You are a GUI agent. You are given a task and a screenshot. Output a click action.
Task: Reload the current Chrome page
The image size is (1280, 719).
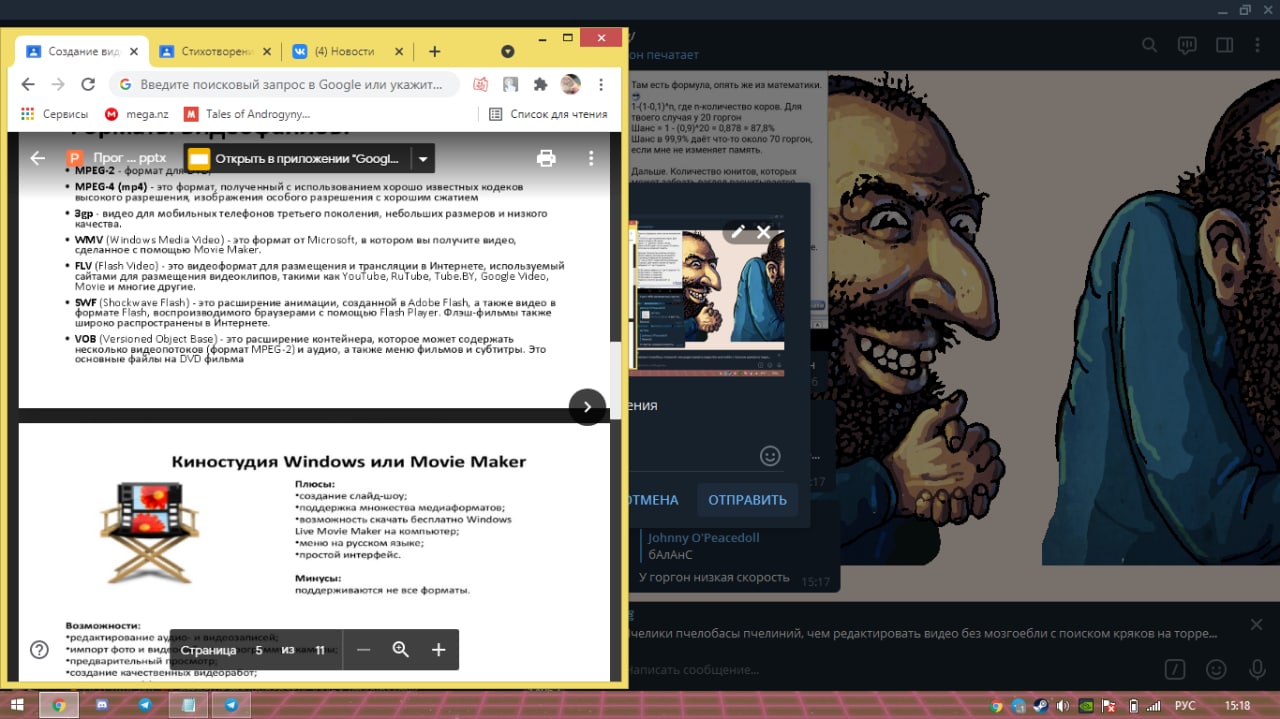click(88, 85)
